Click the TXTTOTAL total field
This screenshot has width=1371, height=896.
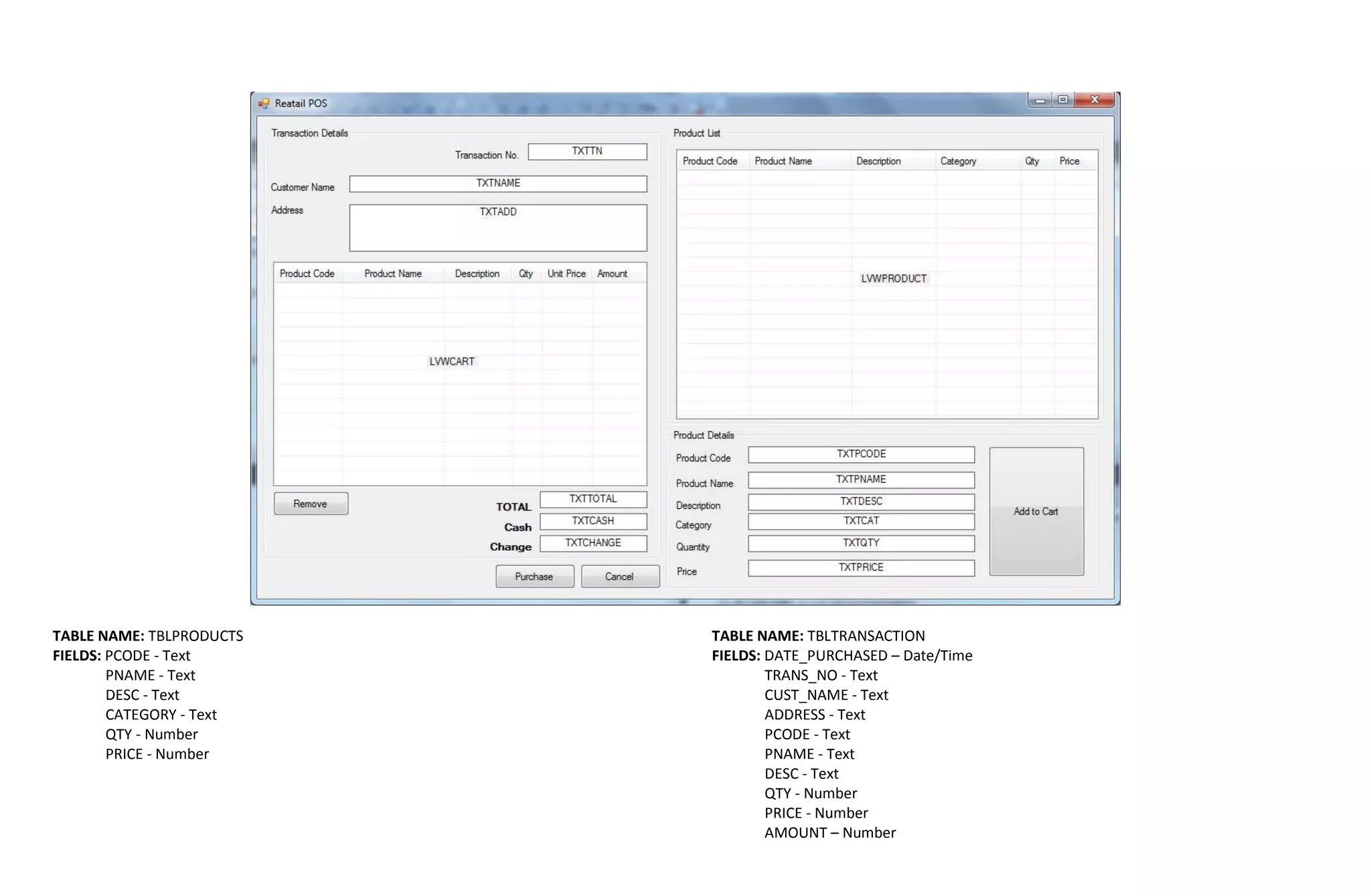592,499
